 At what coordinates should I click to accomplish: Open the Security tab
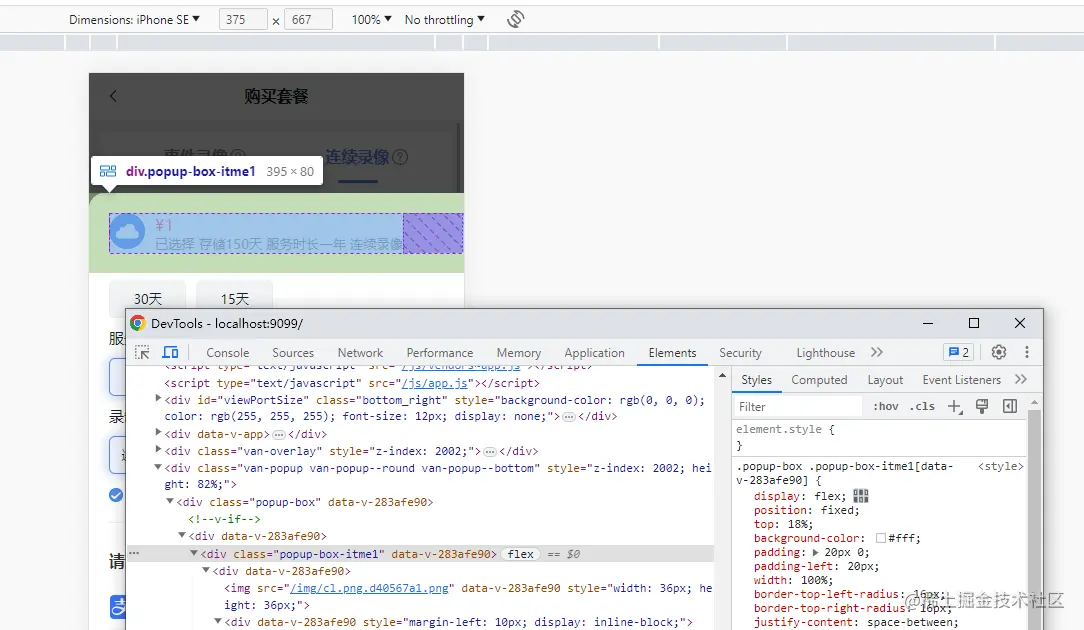pyautogui.click(x=740, y=353)
